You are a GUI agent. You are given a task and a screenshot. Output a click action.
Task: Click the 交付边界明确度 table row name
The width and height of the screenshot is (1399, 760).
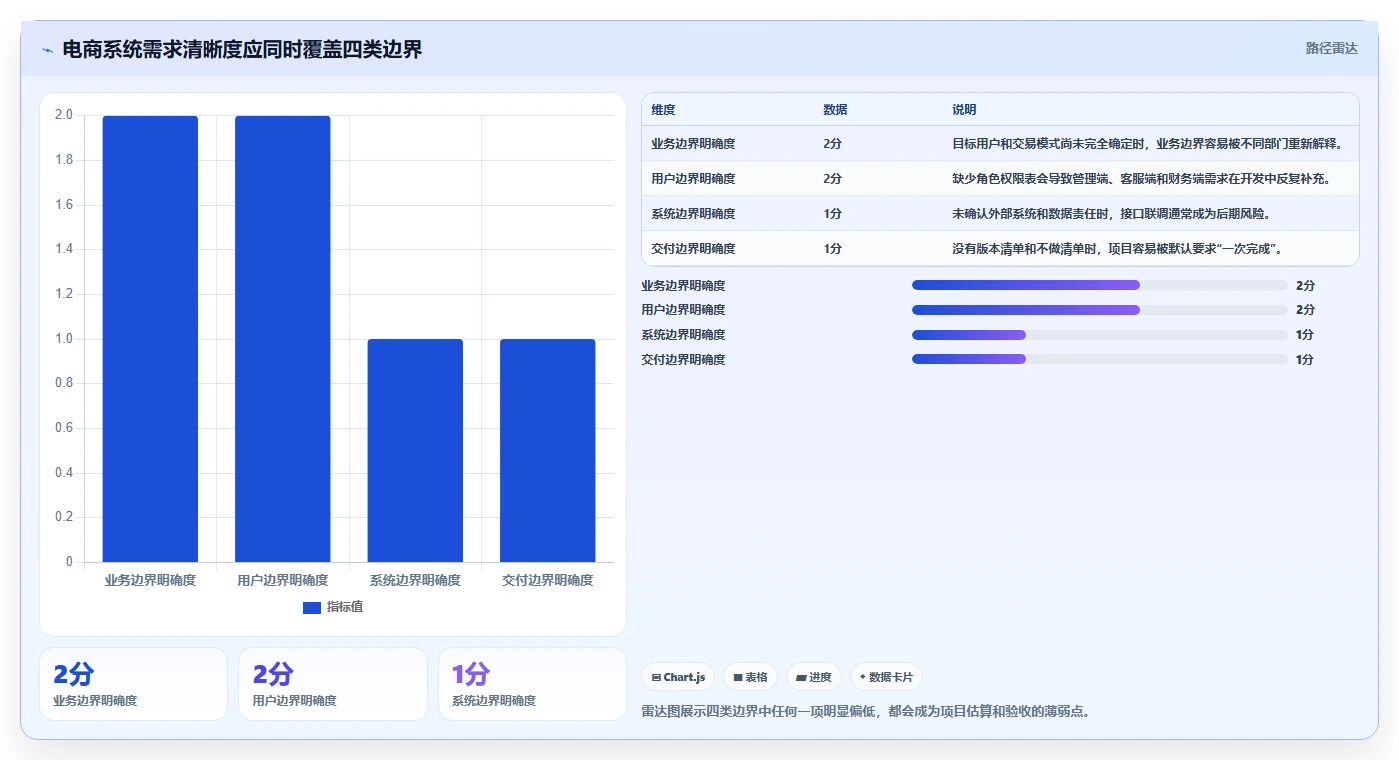click(693, 249)
